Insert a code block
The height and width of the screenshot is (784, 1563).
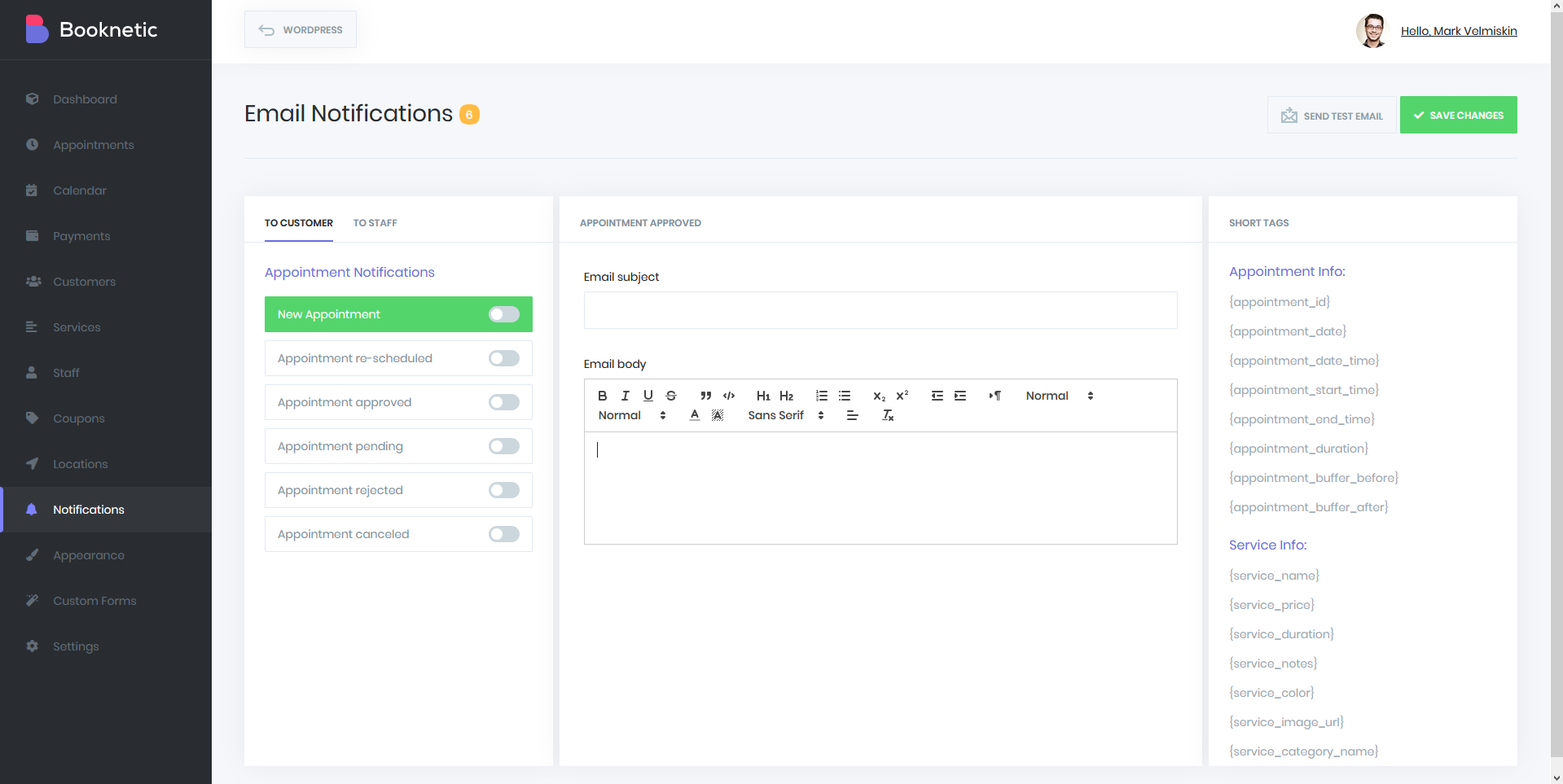pyautogui.click(x=728, y=396)
